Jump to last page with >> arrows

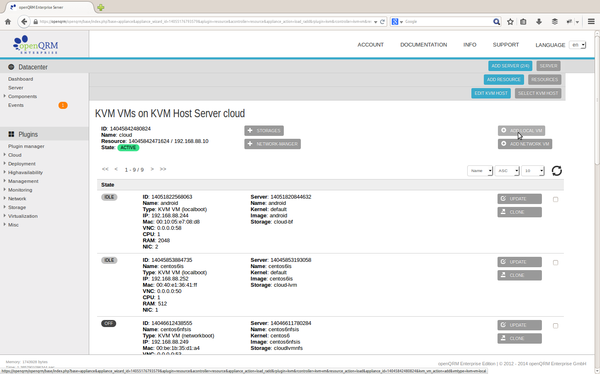click(x=163, y=169)
